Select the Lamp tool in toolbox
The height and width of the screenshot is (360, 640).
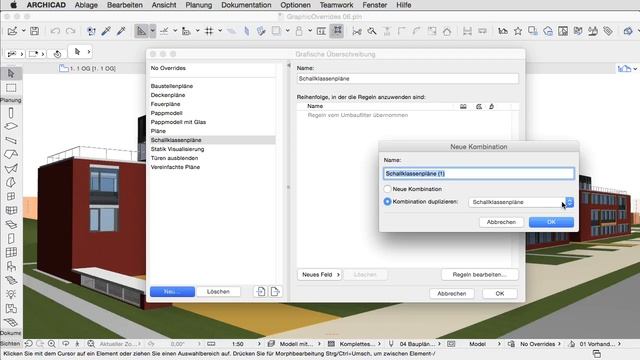tap(11, 294)
